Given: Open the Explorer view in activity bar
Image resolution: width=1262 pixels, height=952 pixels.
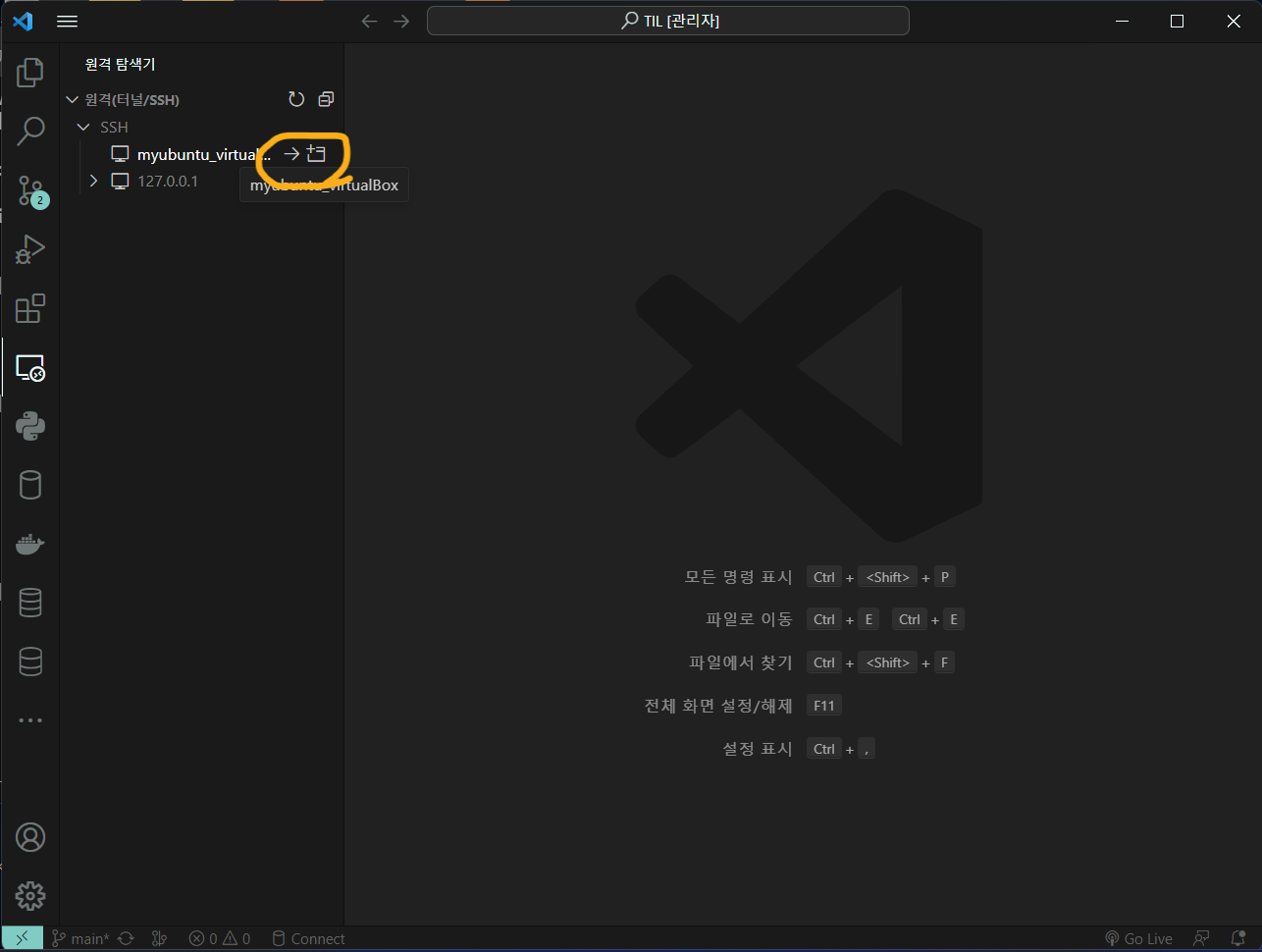Looking at the screenshot, I should tap(30, 72).
